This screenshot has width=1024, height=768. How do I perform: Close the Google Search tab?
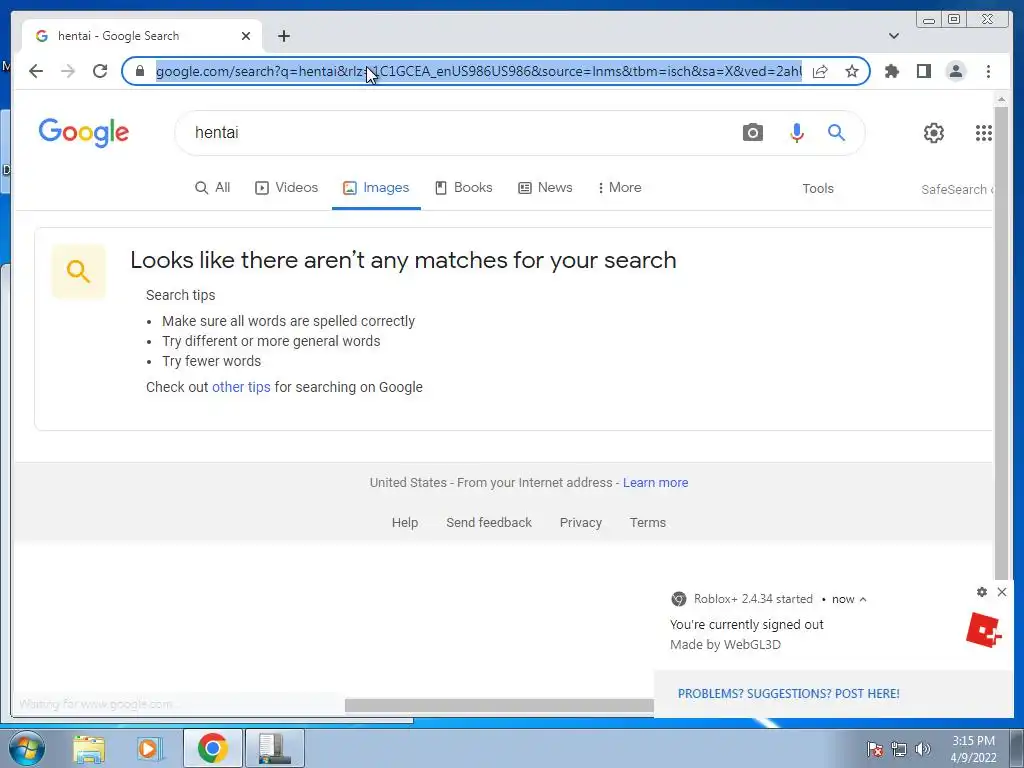[246, 36]
